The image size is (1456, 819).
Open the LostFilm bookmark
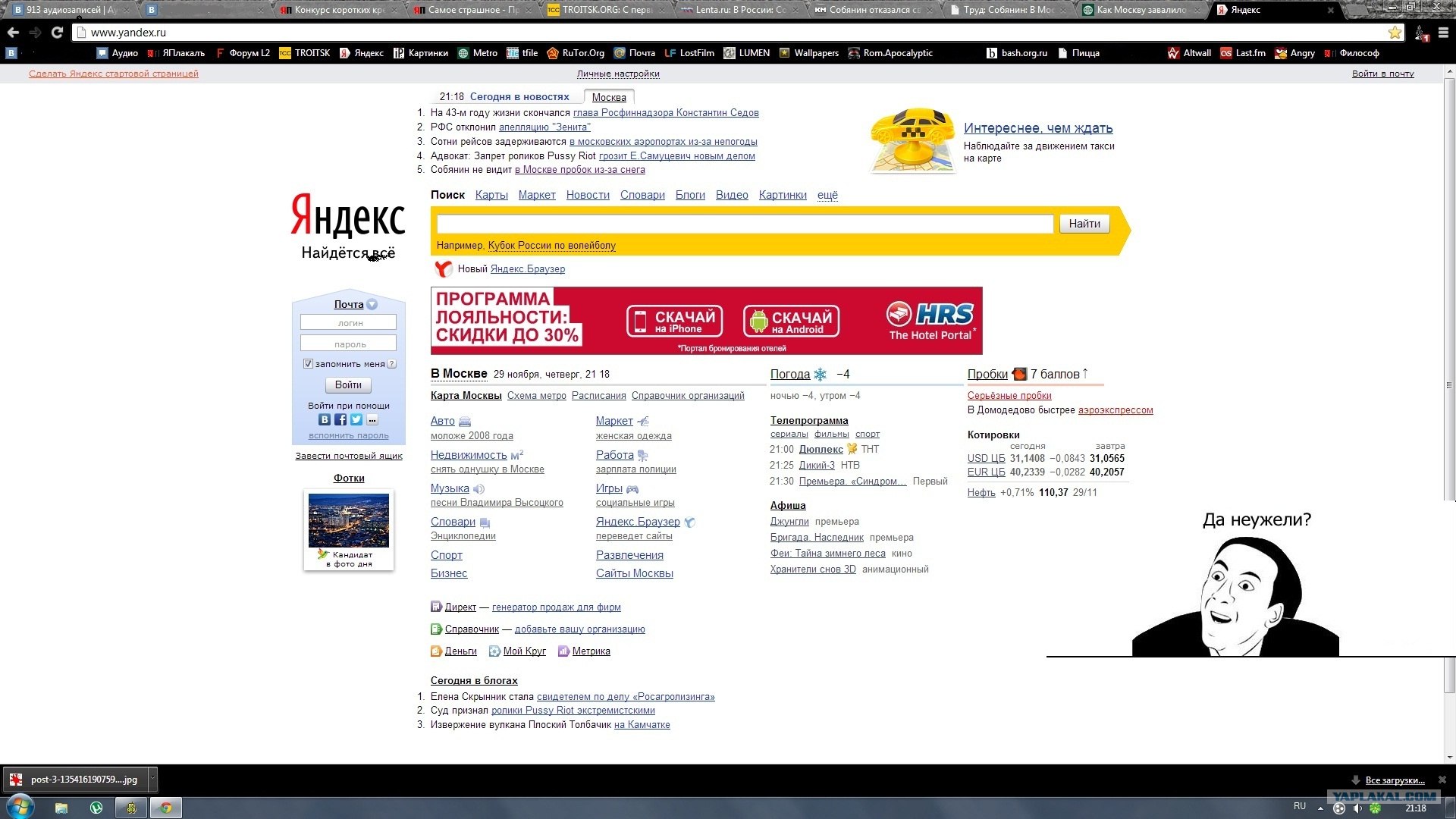point(689,53)
